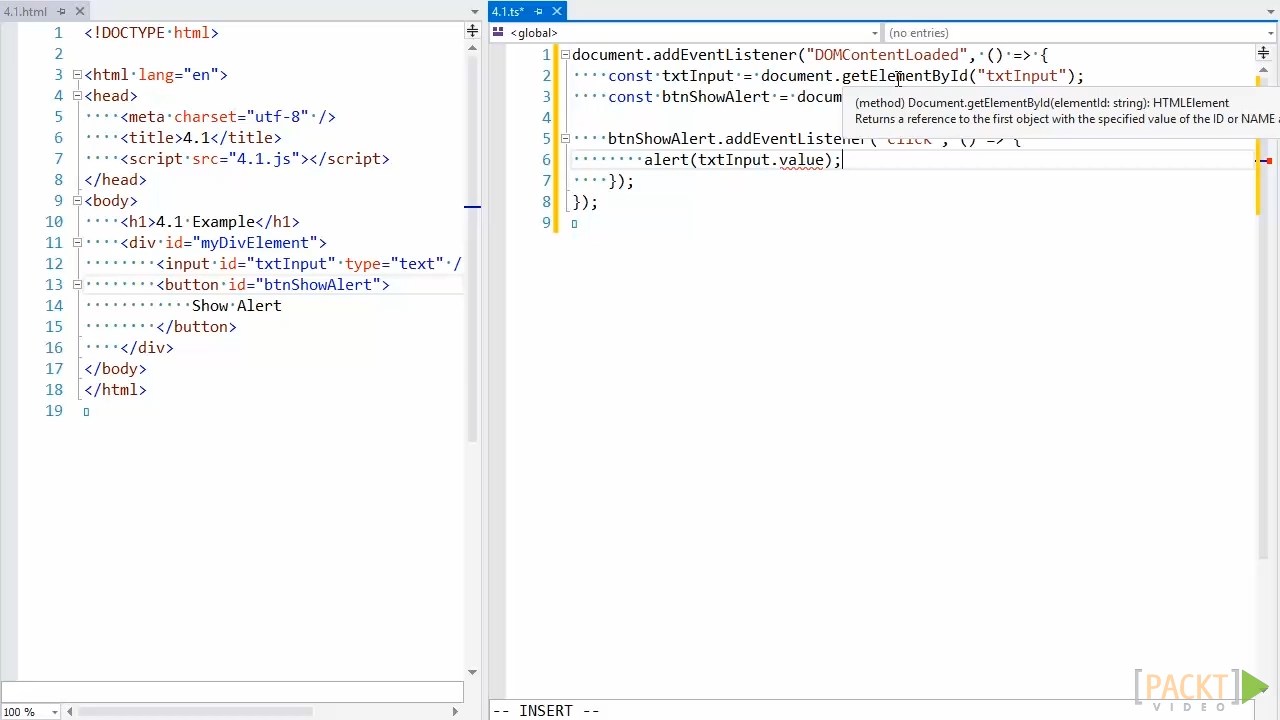Click the <h1>4.1 Example</h1> line
Viewport: 1280px width, 720px height.
click(x=210, y=222)
